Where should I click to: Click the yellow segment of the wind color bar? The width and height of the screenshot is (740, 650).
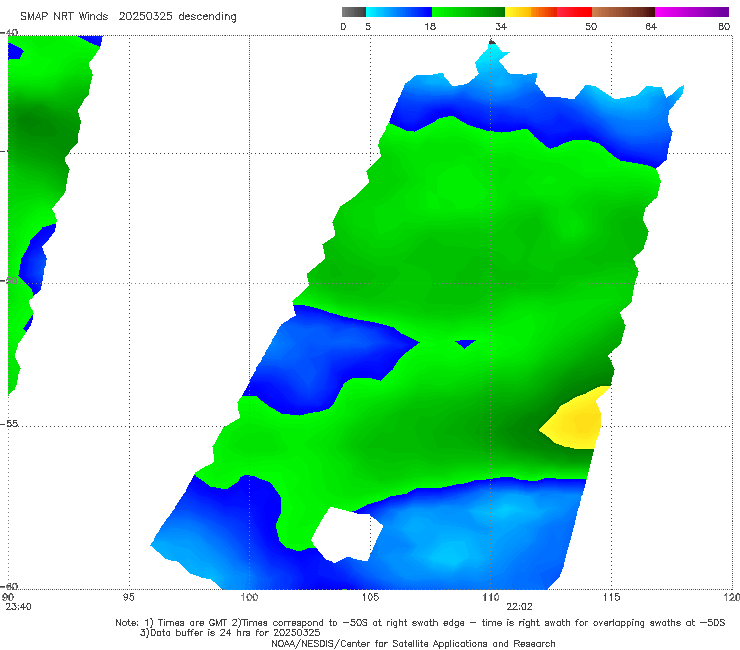[x=518, y=12]
